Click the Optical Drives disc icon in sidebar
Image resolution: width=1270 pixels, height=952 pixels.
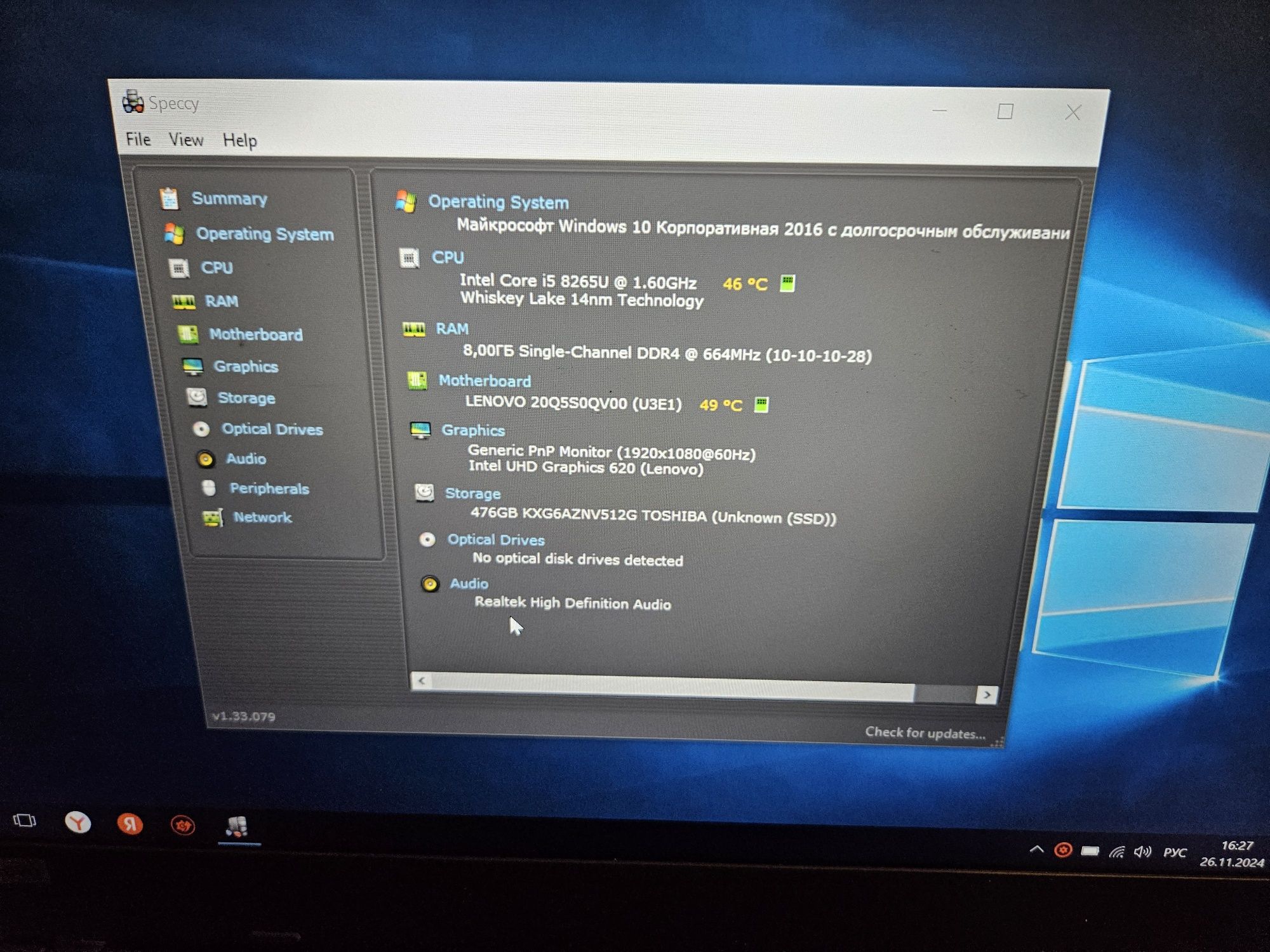pos(201,430)
